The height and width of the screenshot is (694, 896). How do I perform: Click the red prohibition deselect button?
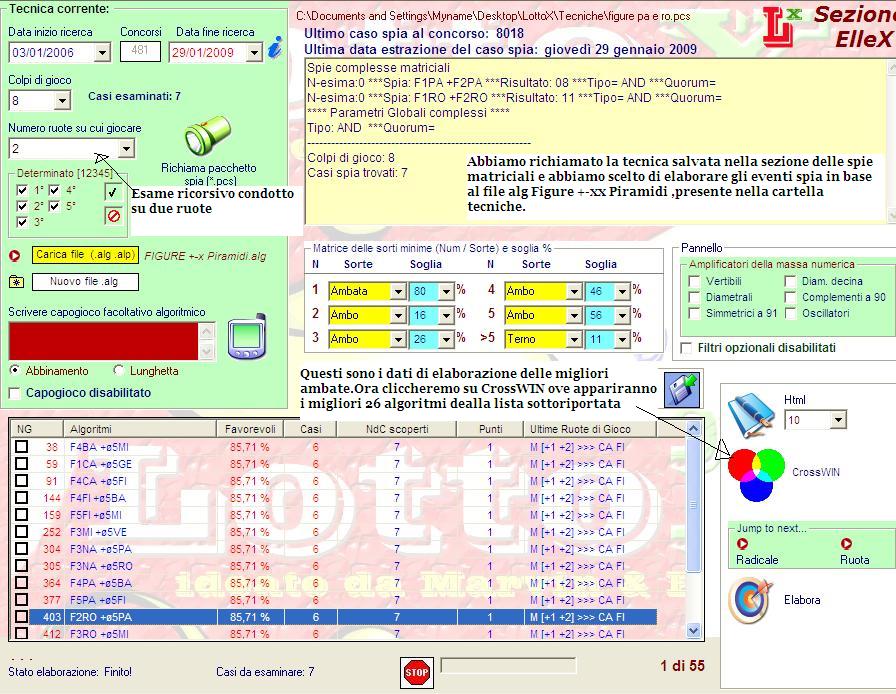tap(114, 216)
